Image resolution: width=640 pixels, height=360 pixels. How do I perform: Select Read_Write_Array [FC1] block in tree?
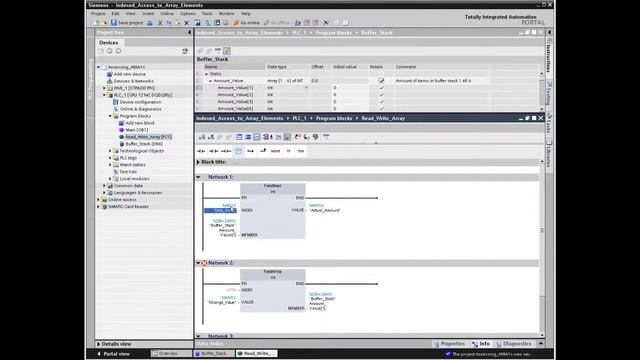pos(148,137)
